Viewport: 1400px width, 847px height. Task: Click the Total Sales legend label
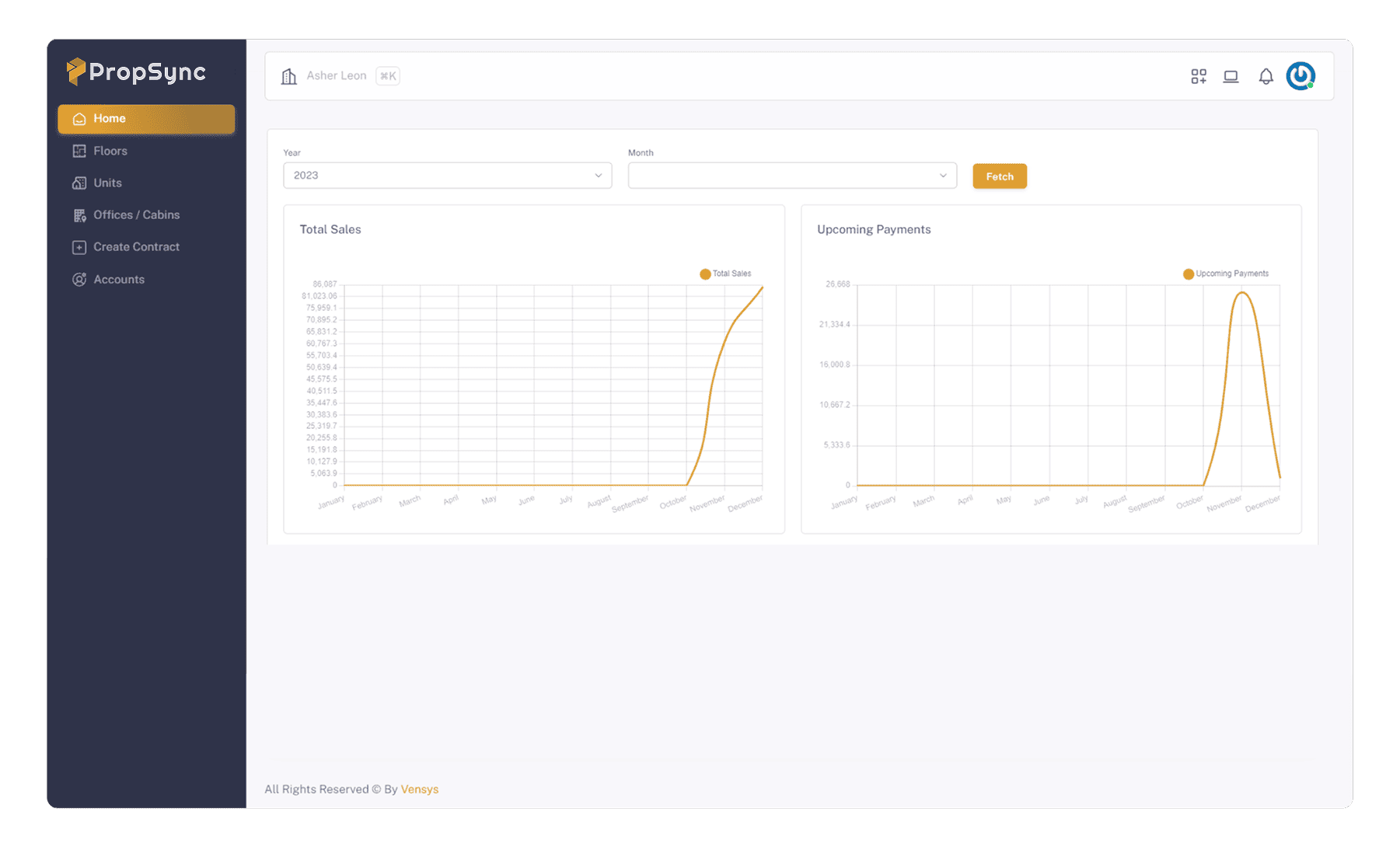pos(732,274)
